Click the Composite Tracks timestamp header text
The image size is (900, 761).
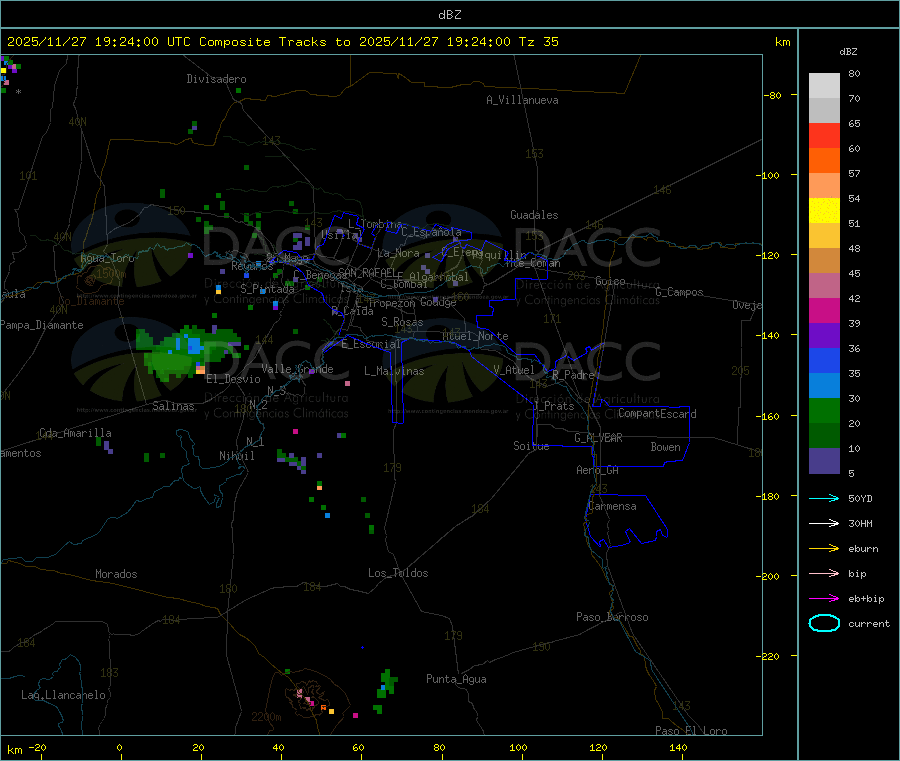(283, 42)
